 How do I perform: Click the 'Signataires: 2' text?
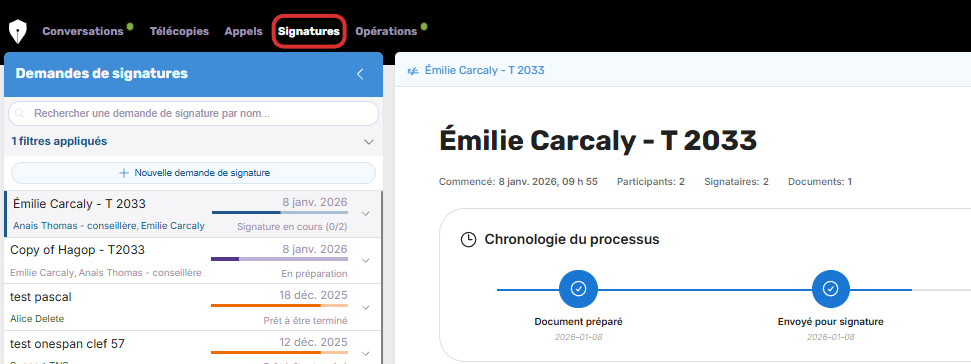[736, 182]
